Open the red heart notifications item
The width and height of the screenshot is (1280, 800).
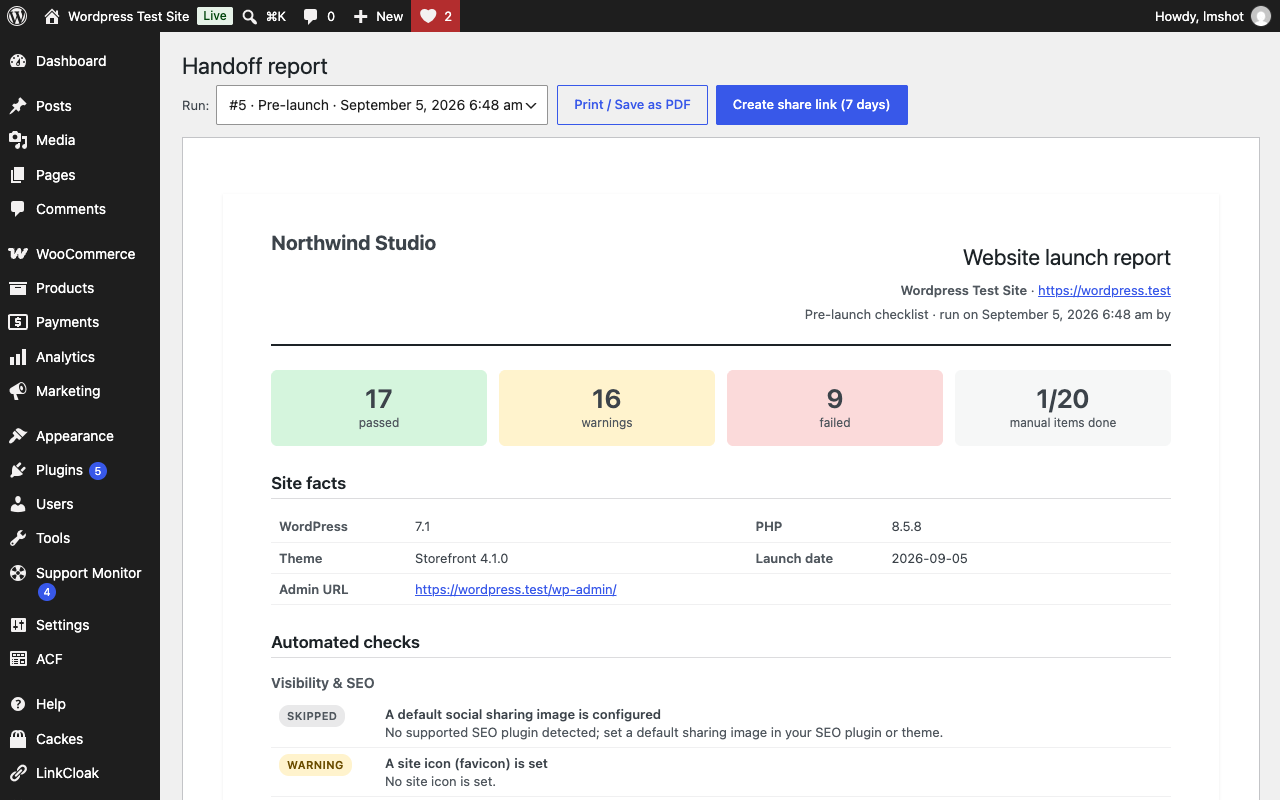[x=436, y=16]
